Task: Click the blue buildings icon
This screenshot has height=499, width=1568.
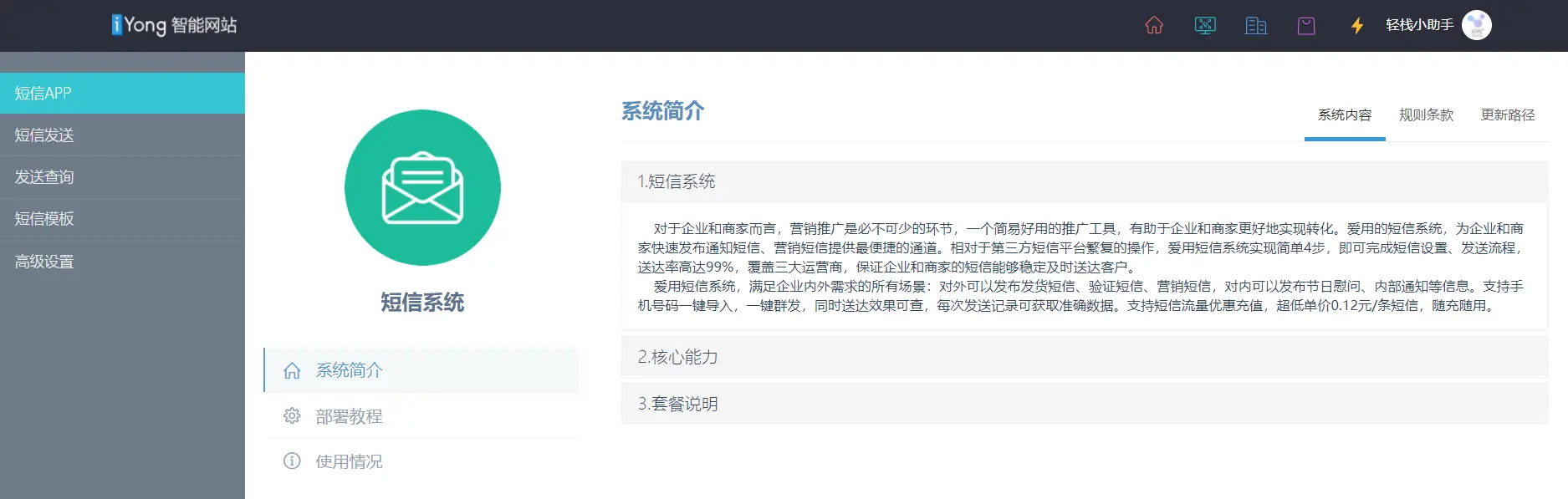Action: point(1256,25)
